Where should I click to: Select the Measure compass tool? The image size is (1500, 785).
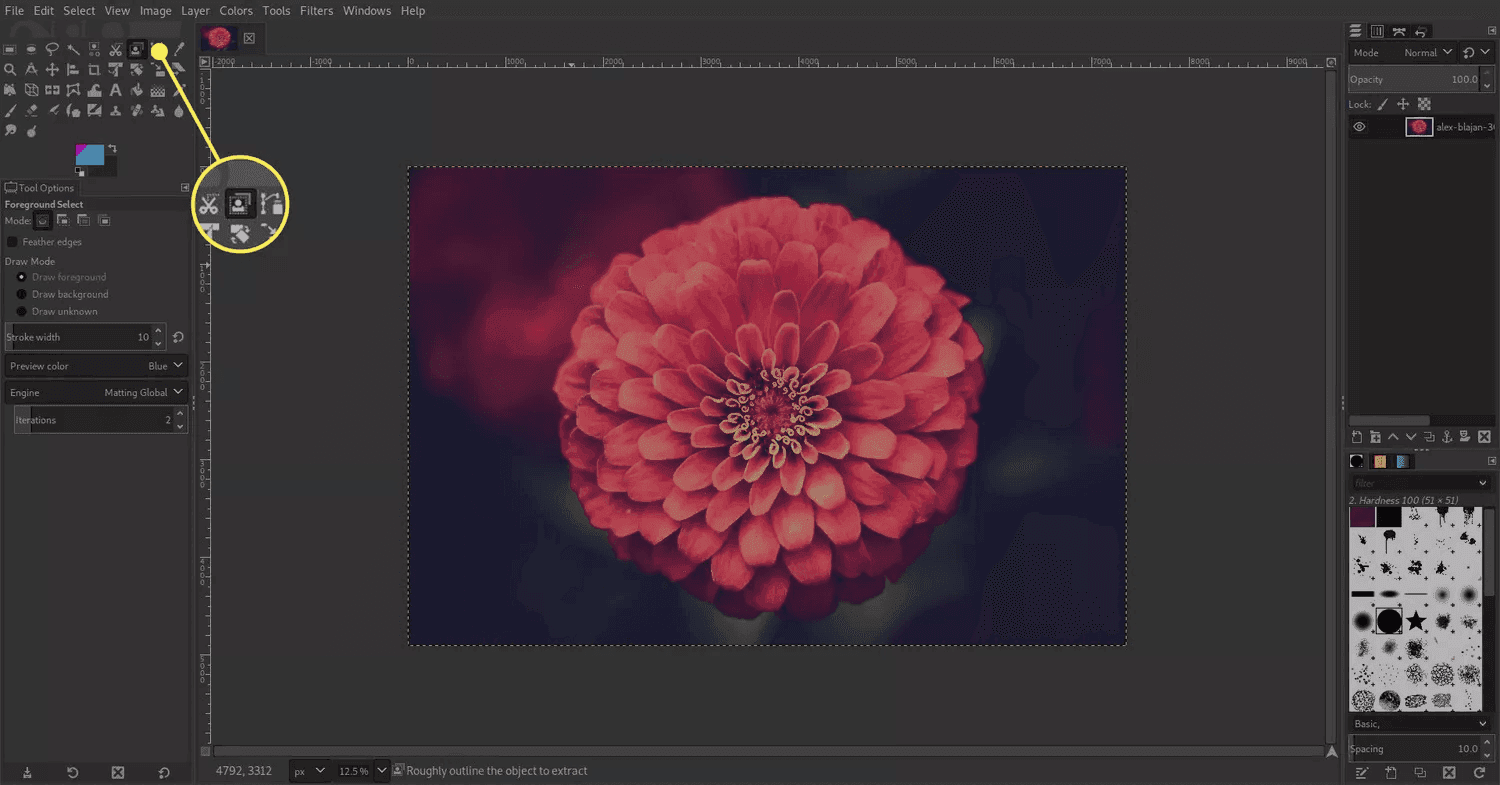click(31, 70)
